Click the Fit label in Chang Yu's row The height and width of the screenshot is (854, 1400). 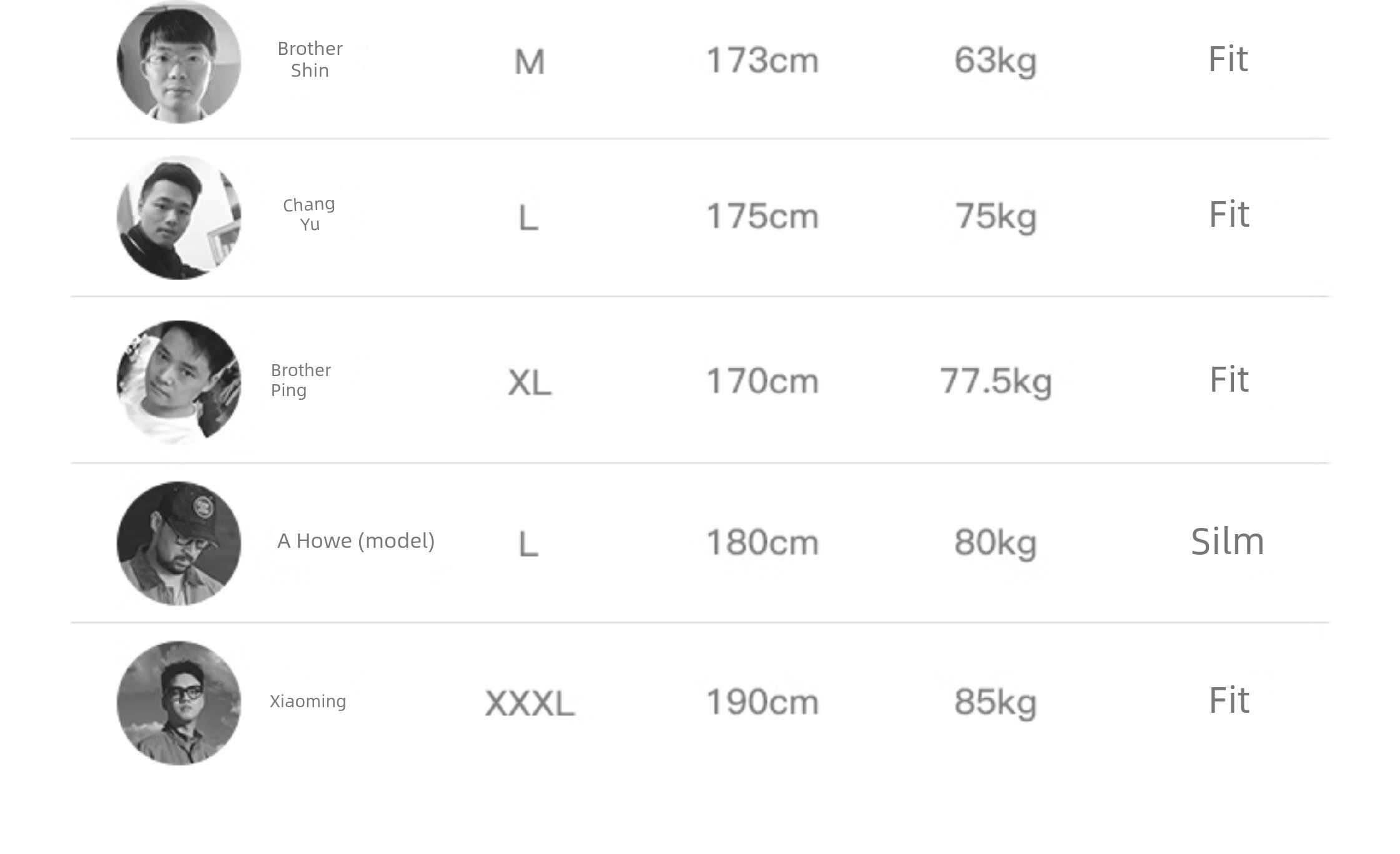(x=1229, y=215)
